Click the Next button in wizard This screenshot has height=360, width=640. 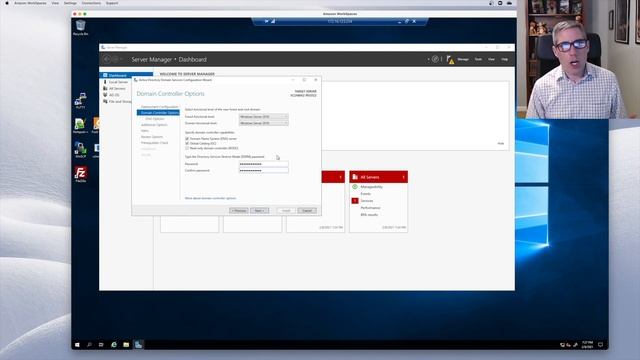tap(259, 211)
